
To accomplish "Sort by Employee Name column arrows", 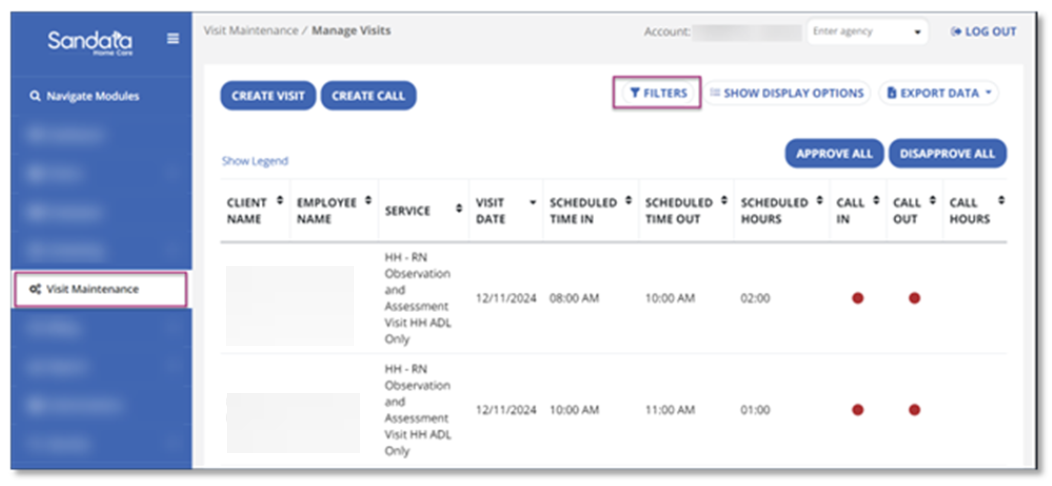I will [x=369, y=202].
